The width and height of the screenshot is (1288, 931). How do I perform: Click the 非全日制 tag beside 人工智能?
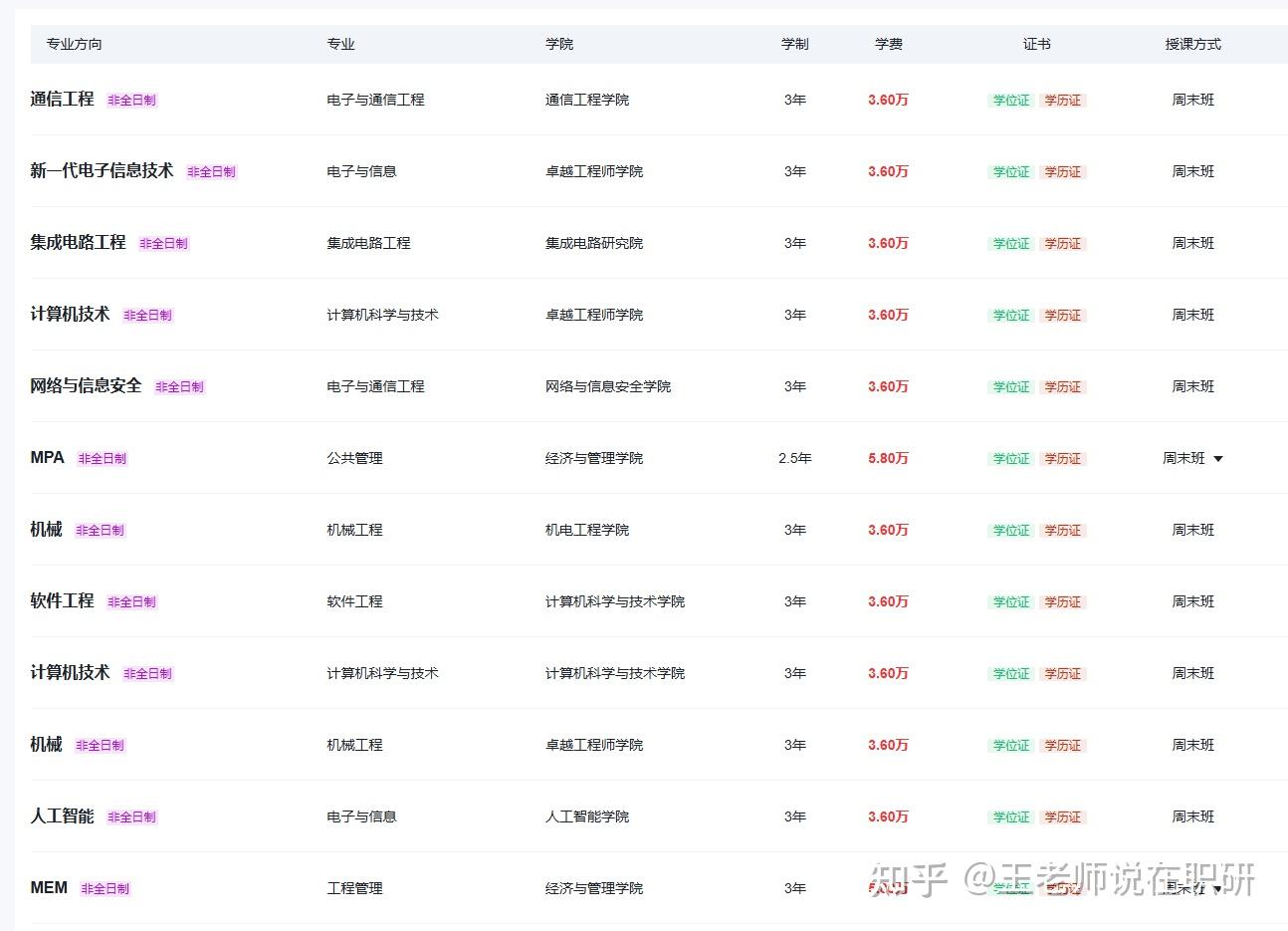click(x=131, y=817)
